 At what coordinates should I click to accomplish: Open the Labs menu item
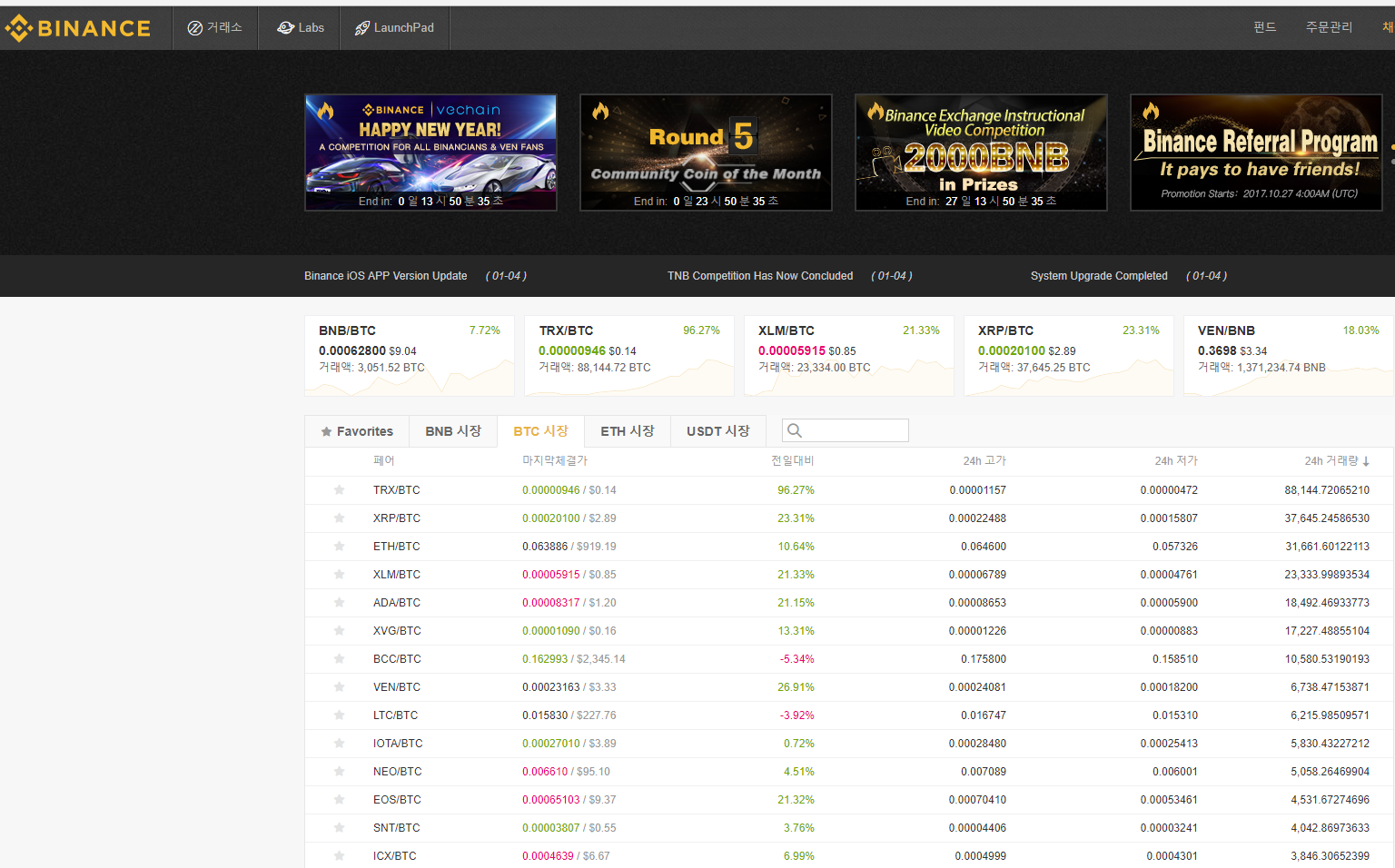pos(300,28)
